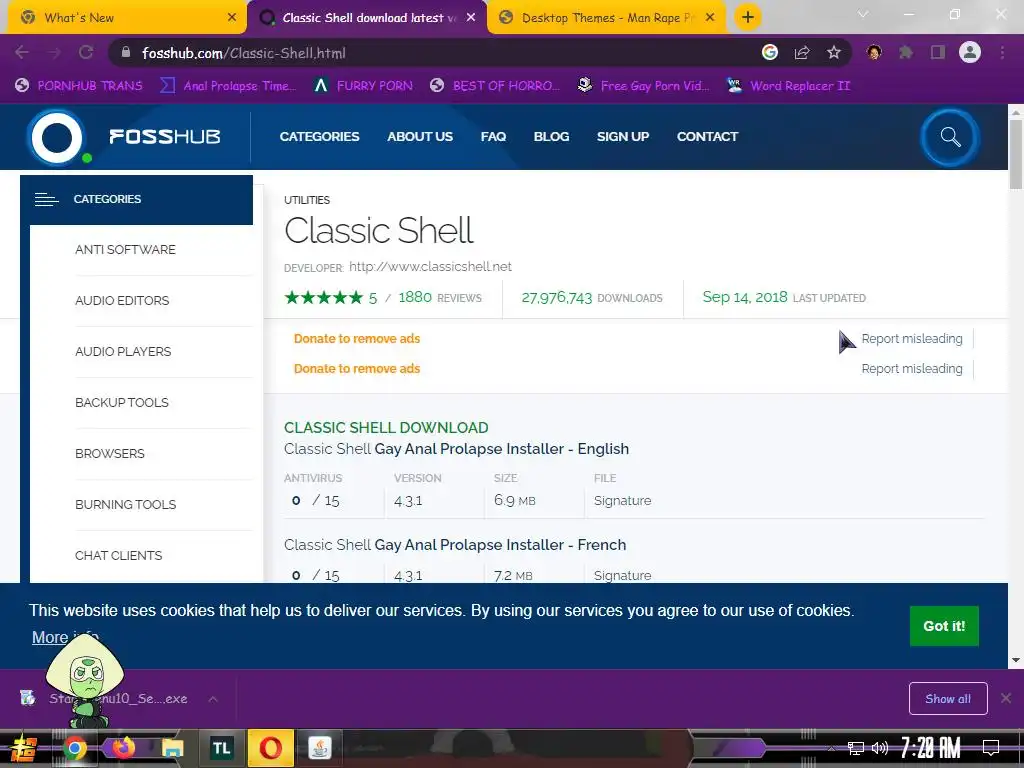Open the notification center icon
The width and height of the screenshot is (1024, 768).
[x=991, y=748]
